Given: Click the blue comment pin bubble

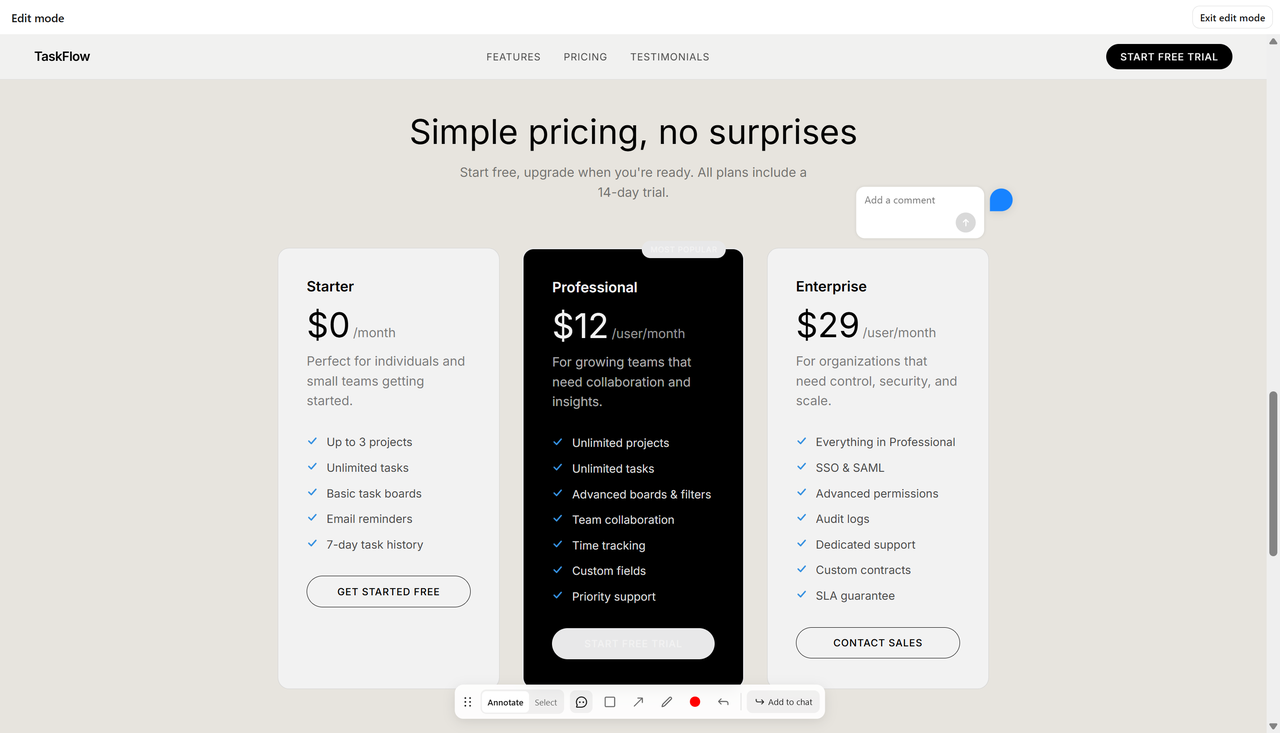Looking at the screenshot, I should 1001,200.
